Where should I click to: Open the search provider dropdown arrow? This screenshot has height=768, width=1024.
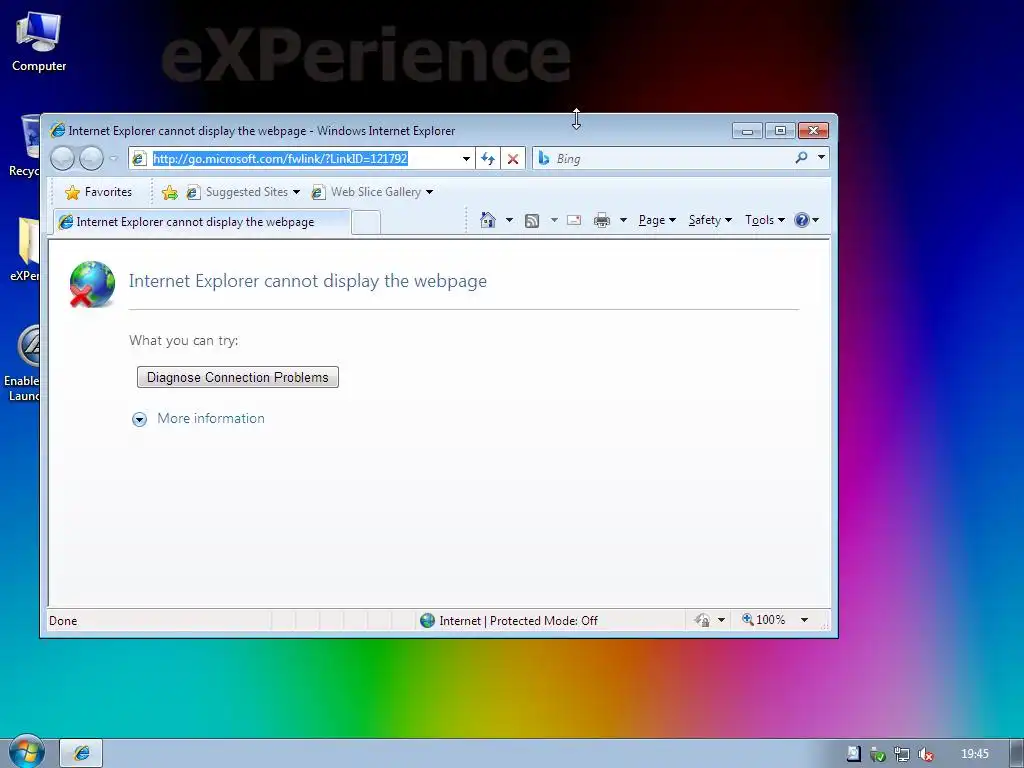point(822,157)
